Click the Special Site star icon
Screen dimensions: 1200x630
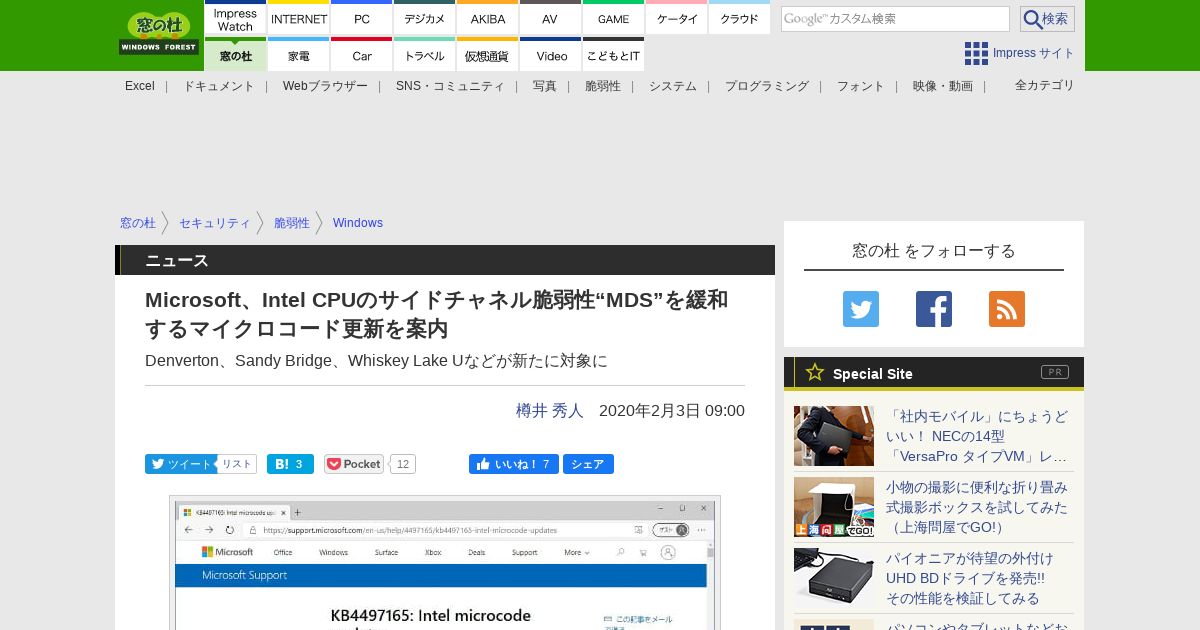(x=815, y=372)
